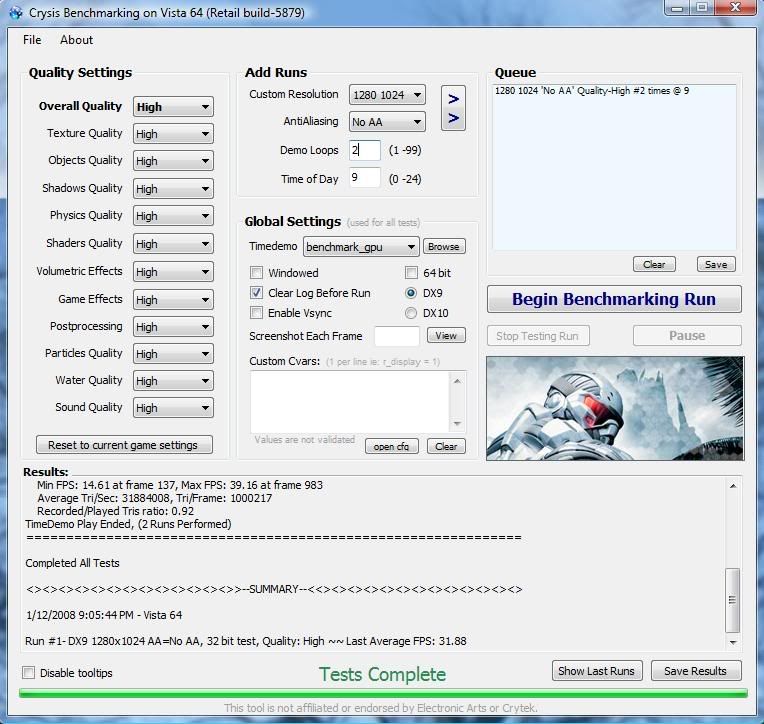Open the Custom Resolution dropdown

(387, 95)
